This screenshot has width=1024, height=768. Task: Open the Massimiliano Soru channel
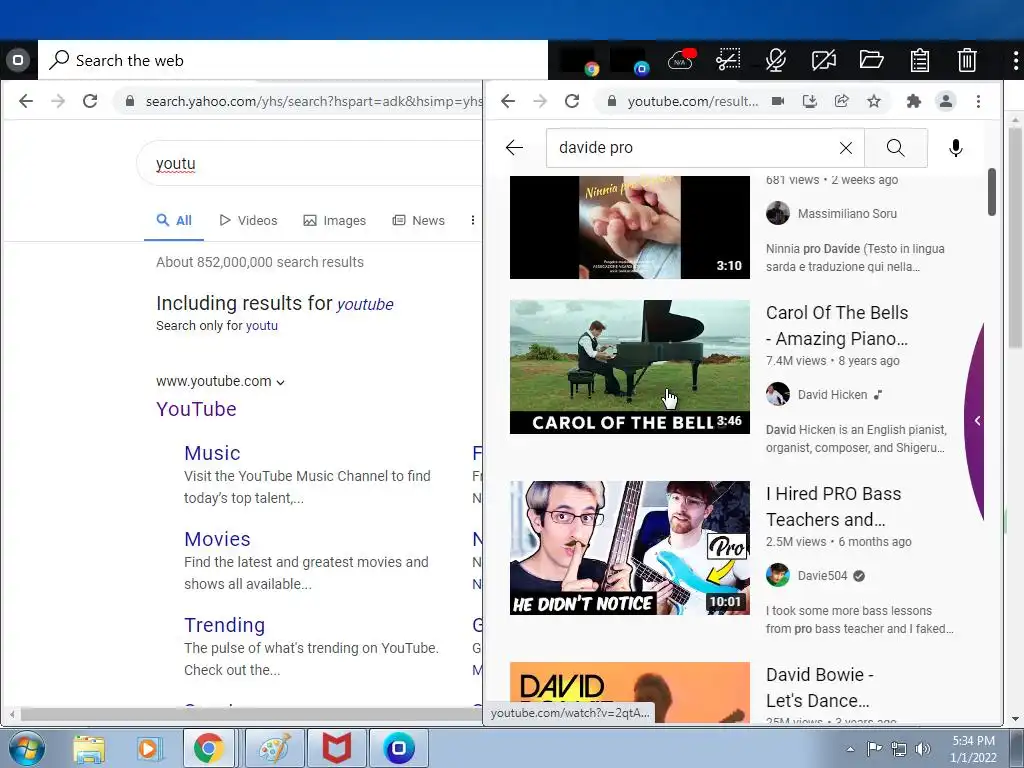click(x=847, y=214)
